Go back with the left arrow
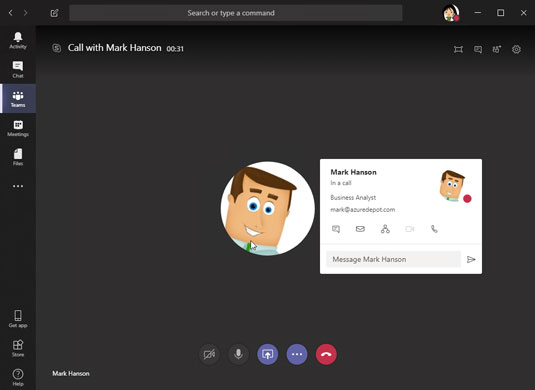The height and width of the screenshot is (390, 535). 11,13
